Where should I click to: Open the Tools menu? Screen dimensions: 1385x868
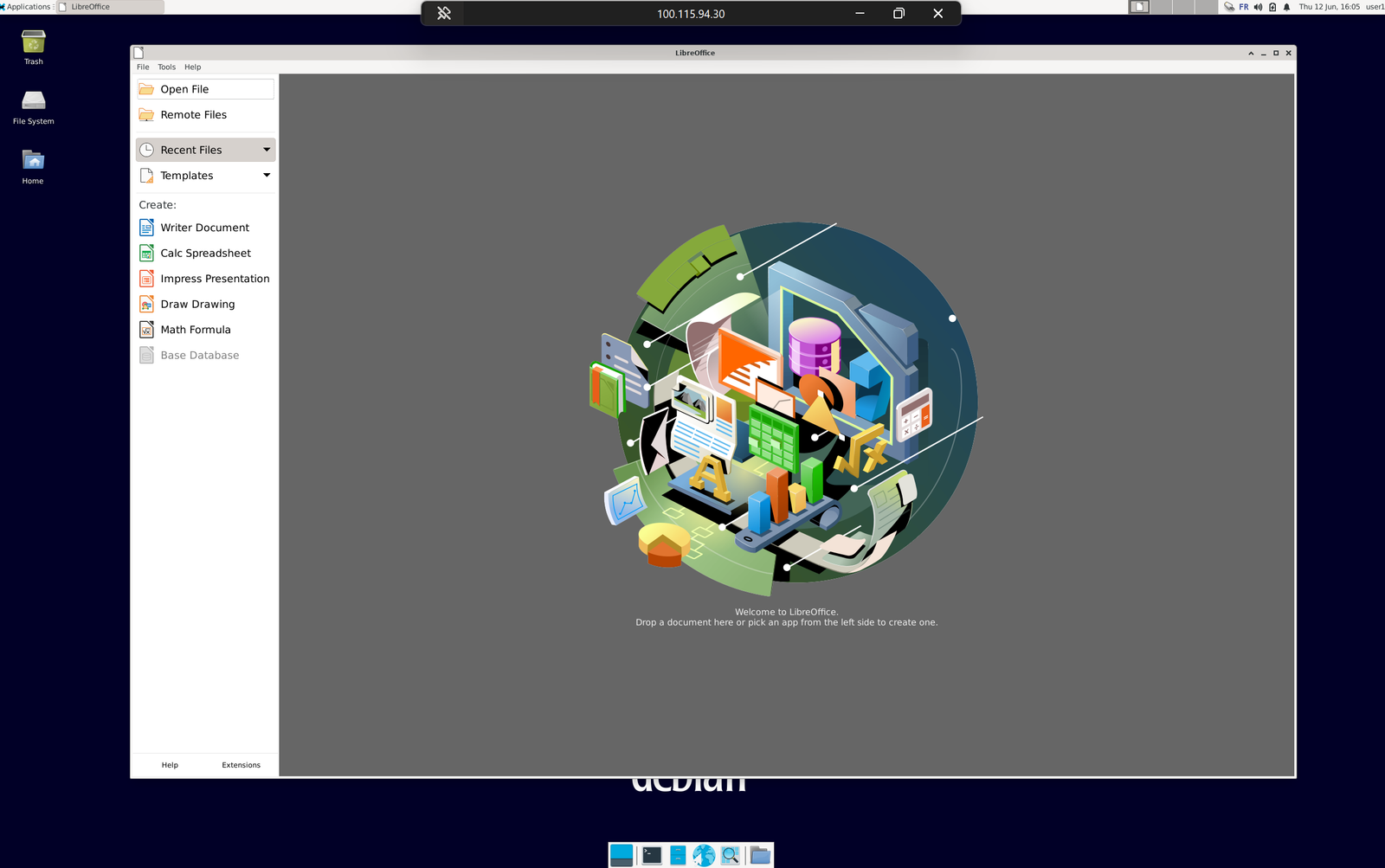166,67
